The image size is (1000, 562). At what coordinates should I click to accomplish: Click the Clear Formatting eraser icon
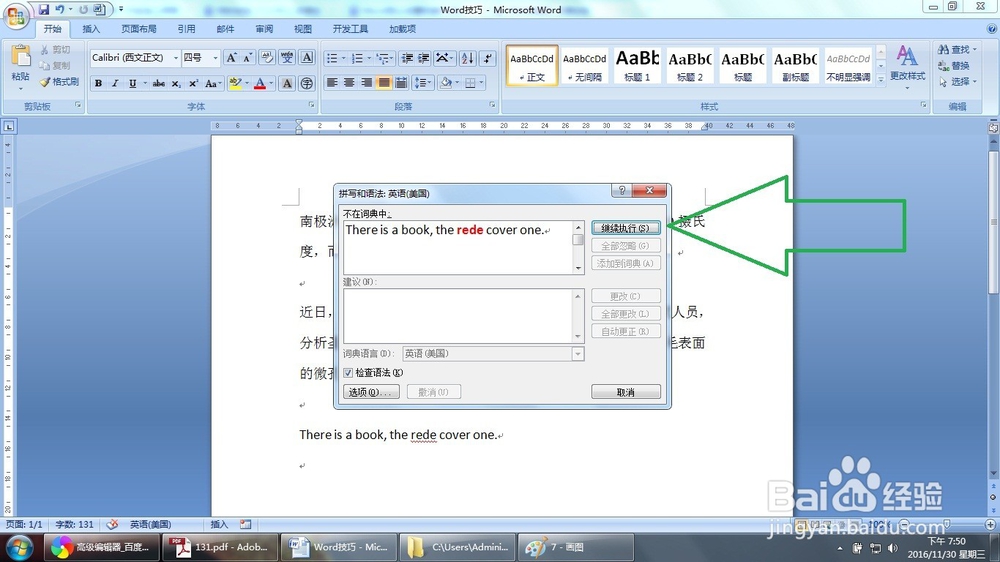(x=267, y=58)
